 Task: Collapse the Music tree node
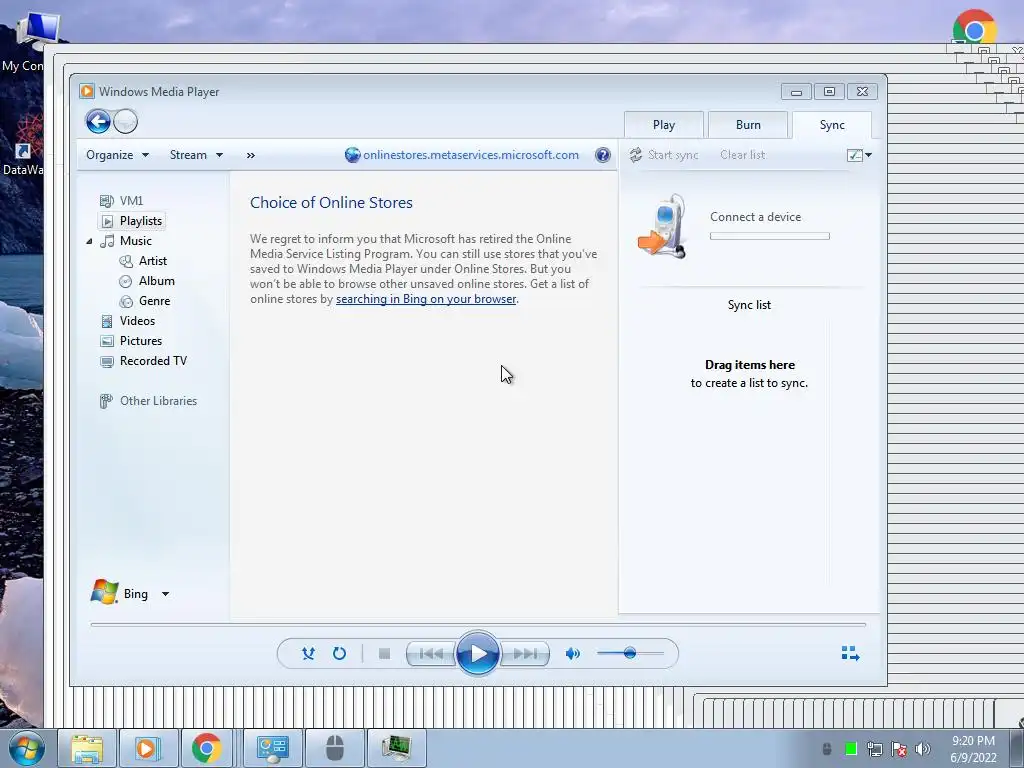89,241
